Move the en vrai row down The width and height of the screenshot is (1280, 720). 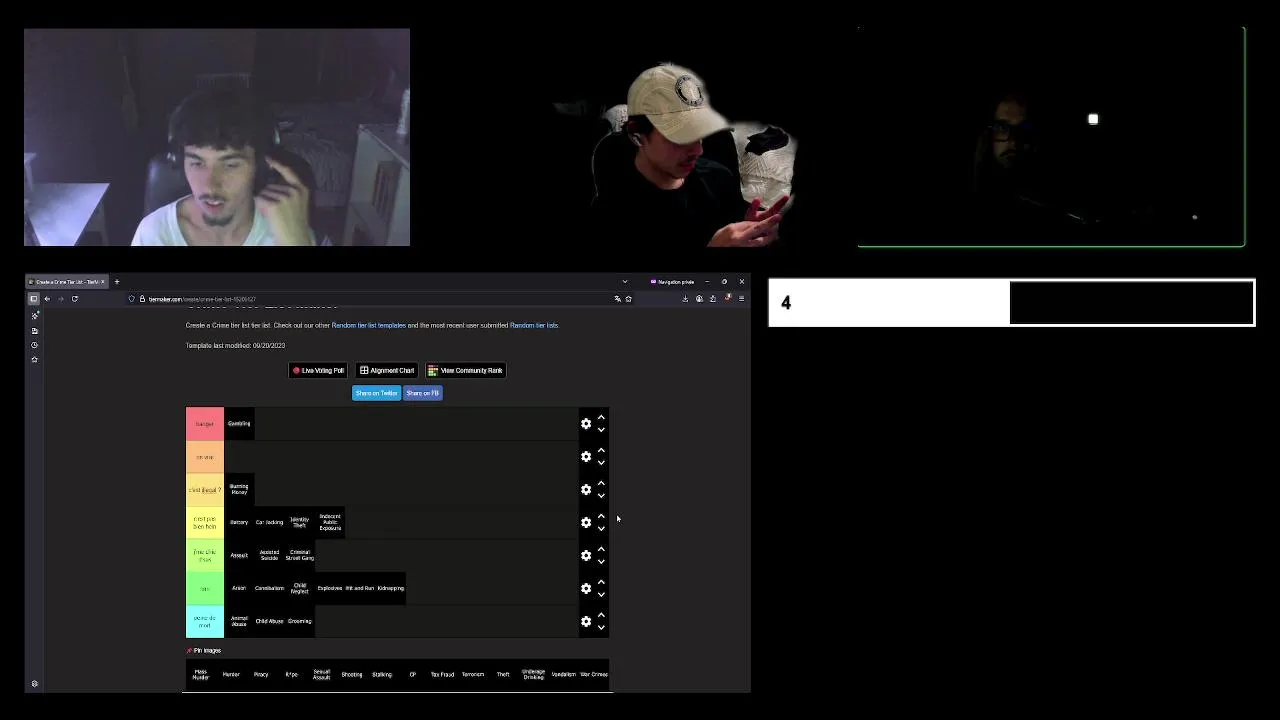601,463
